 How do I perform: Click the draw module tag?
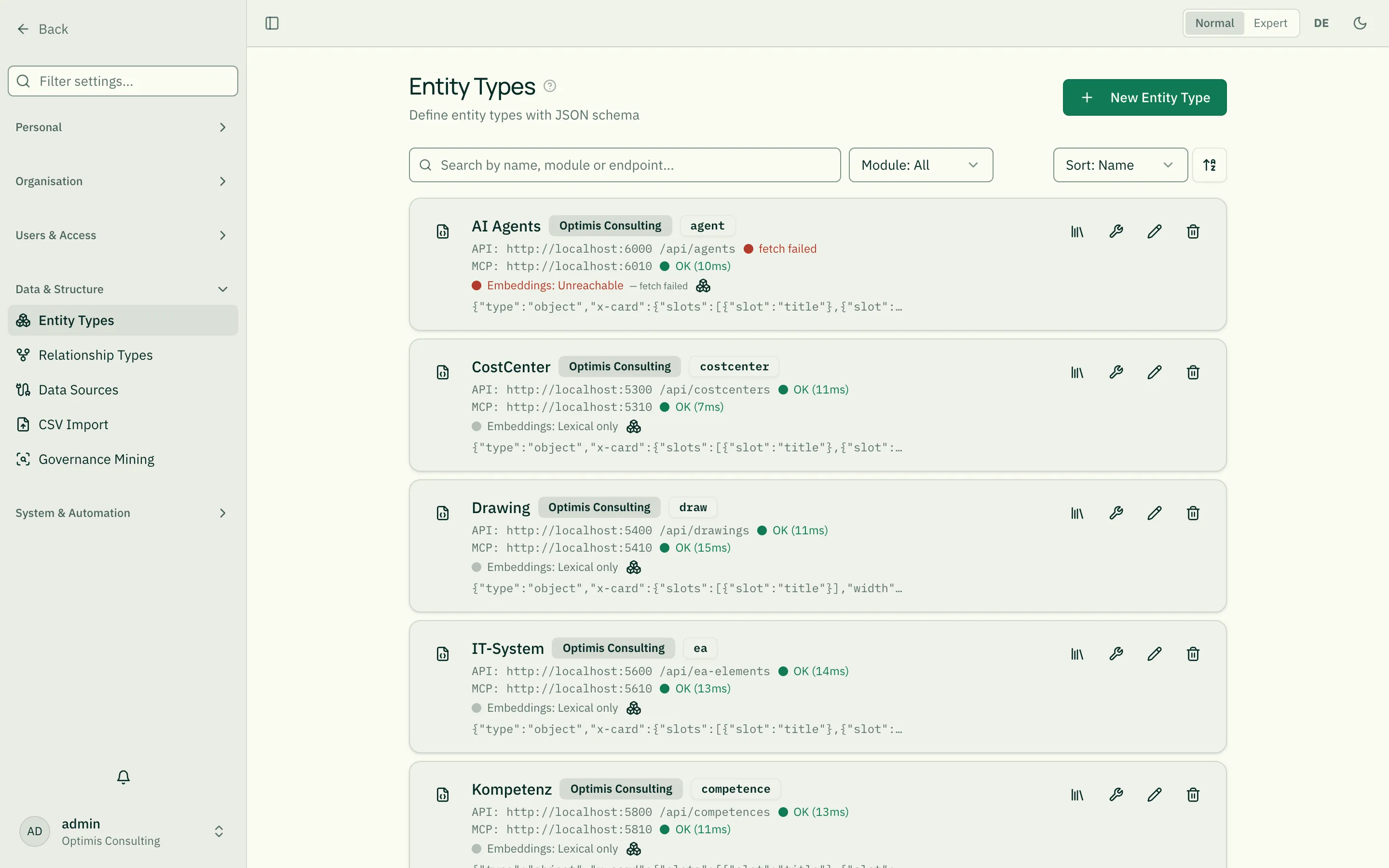[693, 507]
